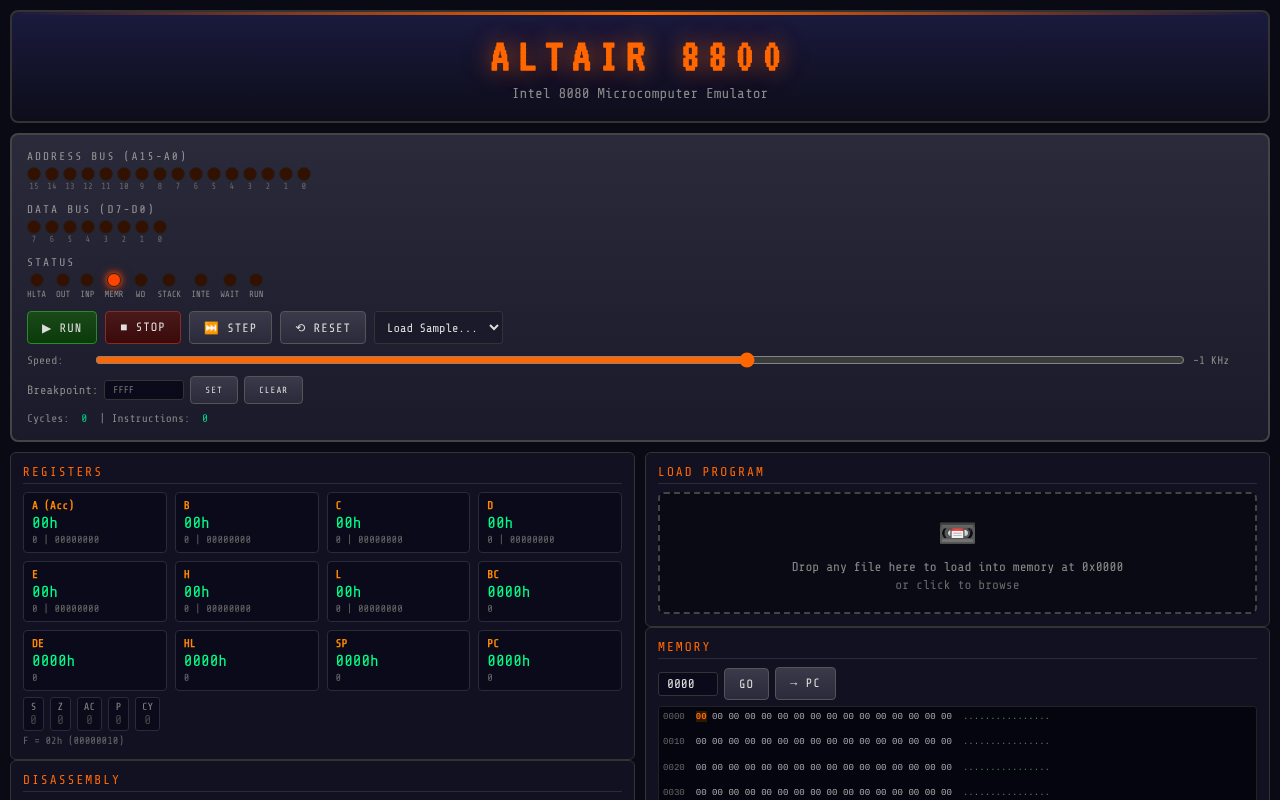Click the 'or click to browse' link text
Screen dimensions: 1280x800
coord(957,586)
